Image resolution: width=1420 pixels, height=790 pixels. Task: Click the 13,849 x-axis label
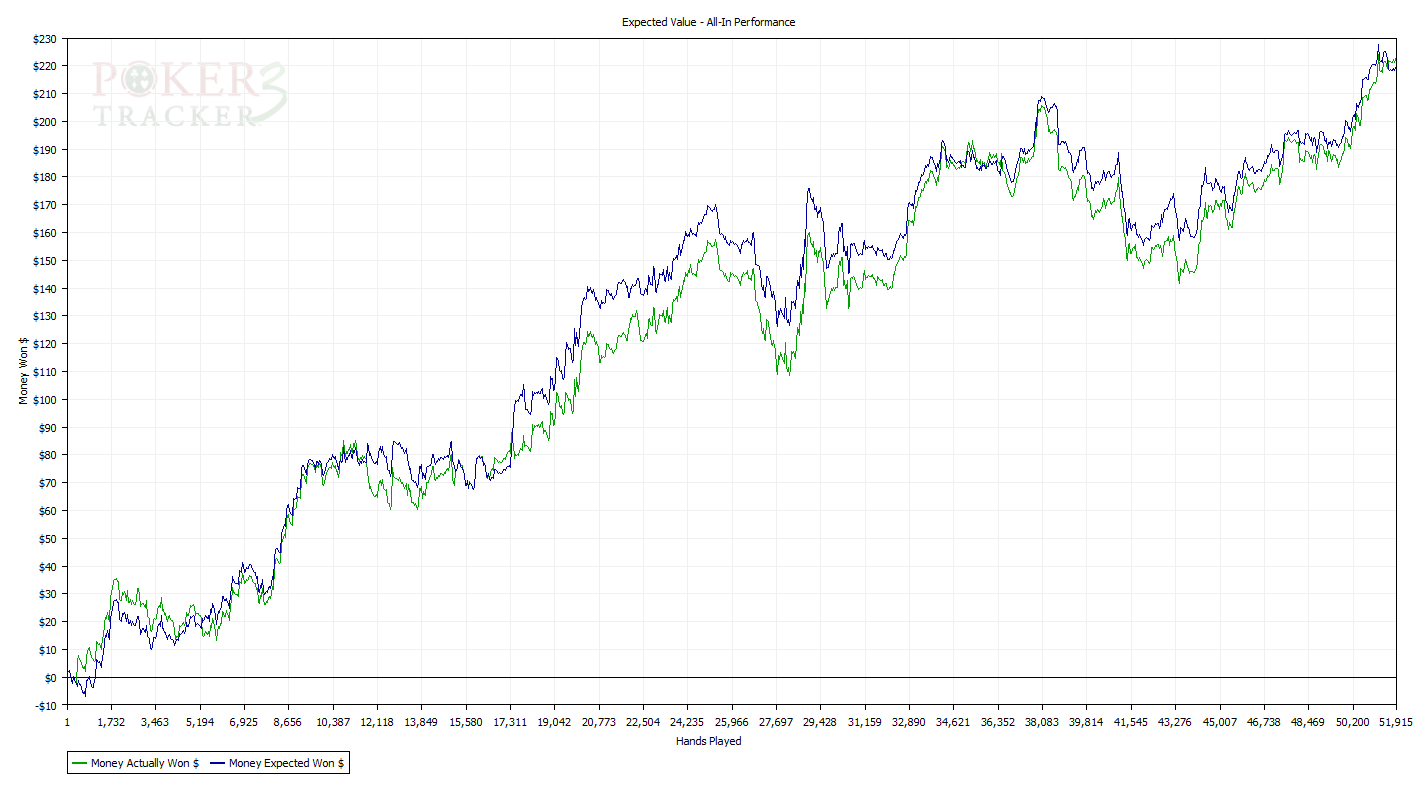pos(421,721)
